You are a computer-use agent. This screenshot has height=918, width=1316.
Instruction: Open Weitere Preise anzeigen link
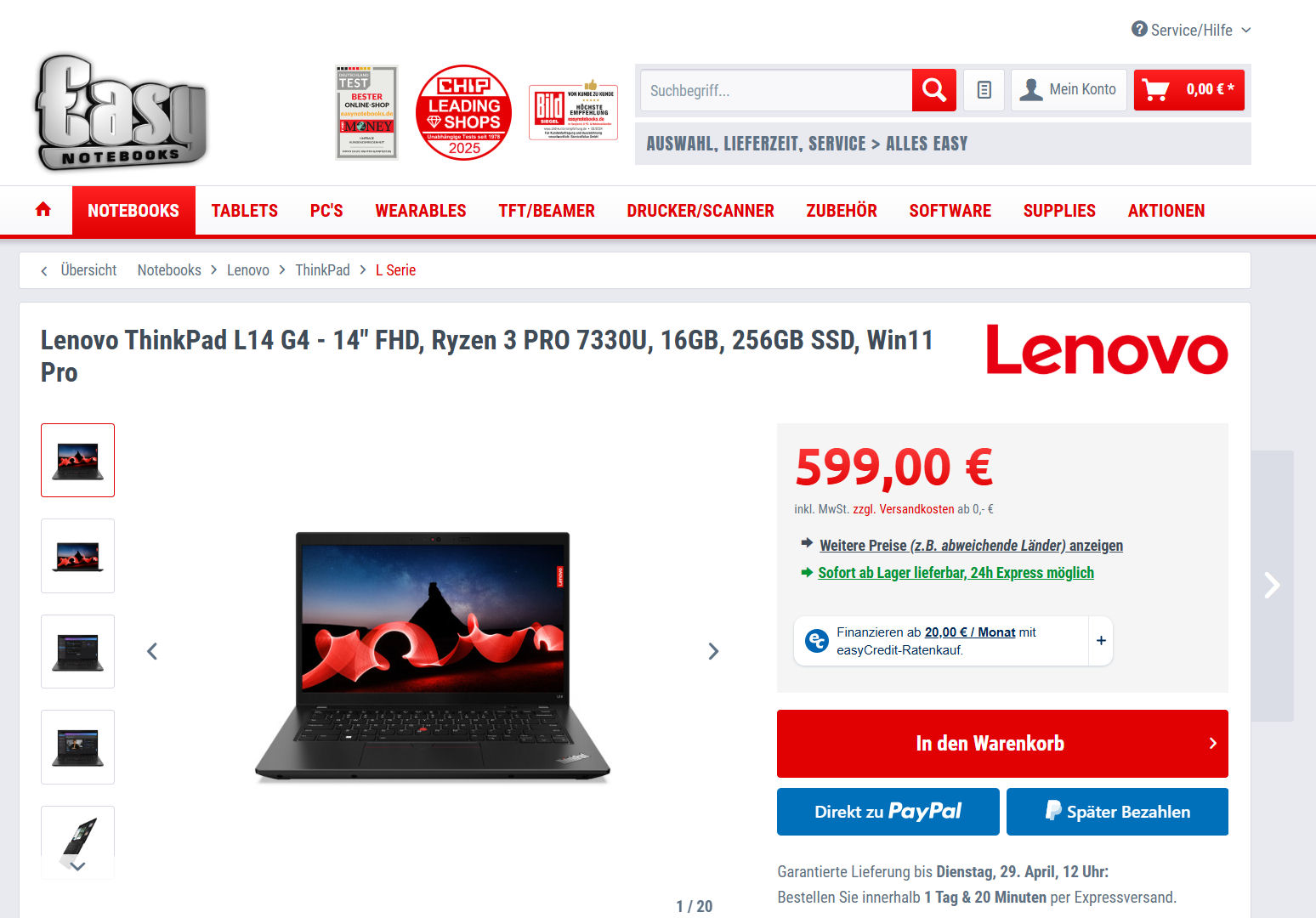point(971,546)
